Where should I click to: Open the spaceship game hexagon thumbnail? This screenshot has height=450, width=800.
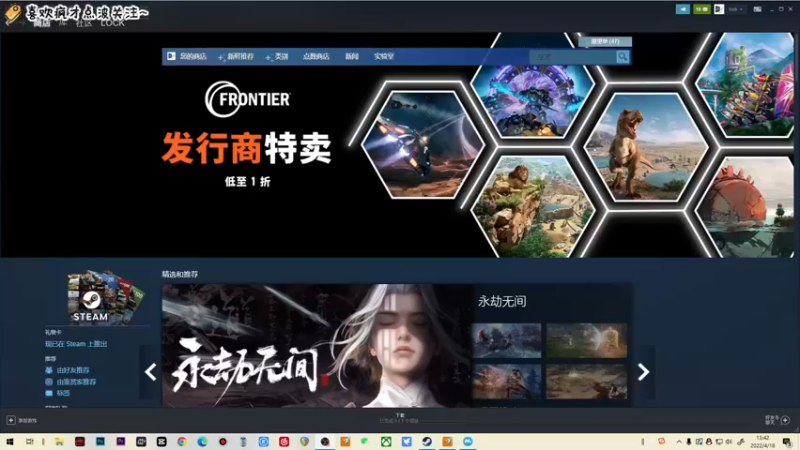pos(423,144)
